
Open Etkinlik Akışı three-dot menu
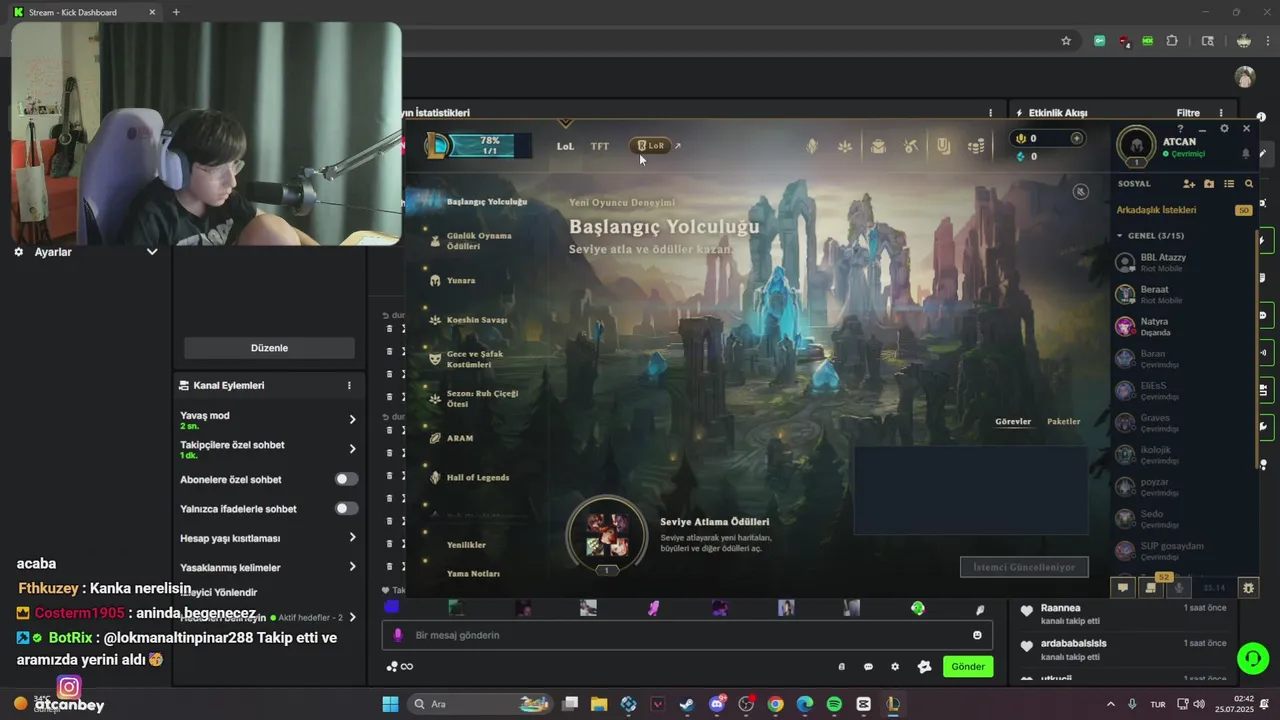(x=1221, y=113)
